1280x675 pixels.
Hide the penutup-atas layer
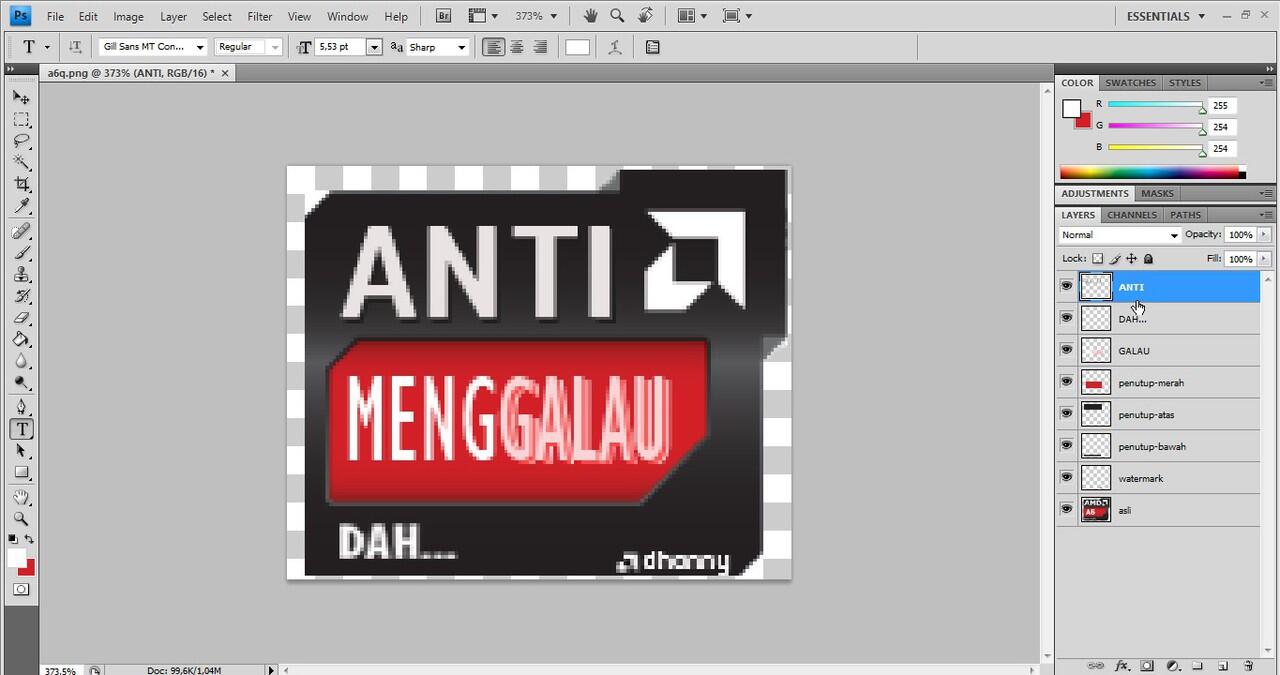(x=1066, y=414)
